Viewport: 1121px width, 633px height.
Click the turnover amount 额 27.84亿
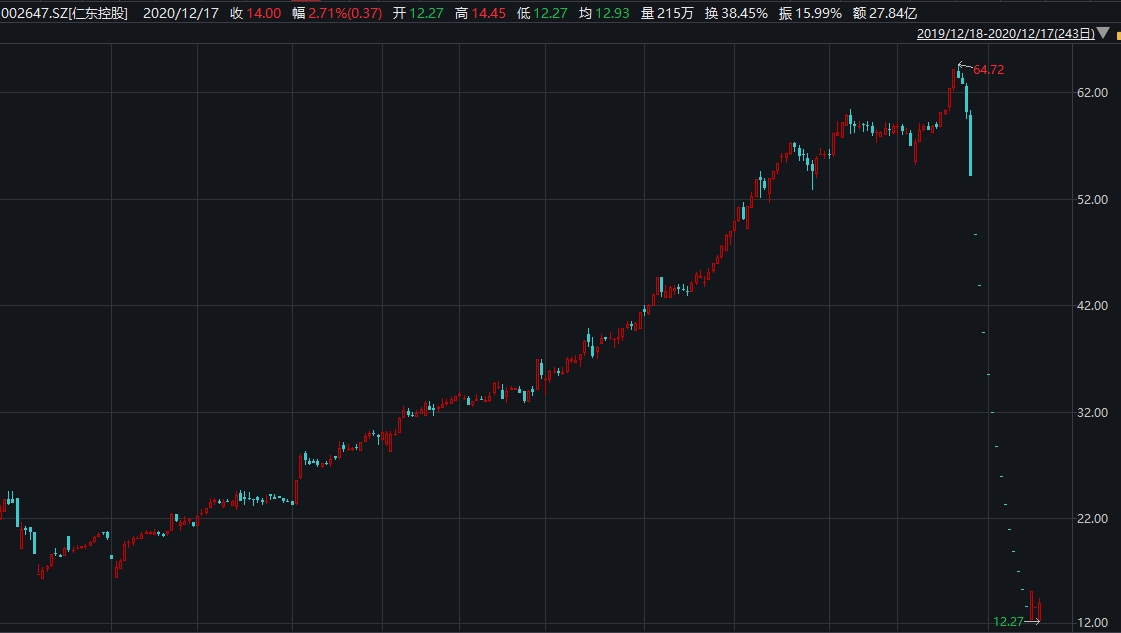click(x=885, y=13)
